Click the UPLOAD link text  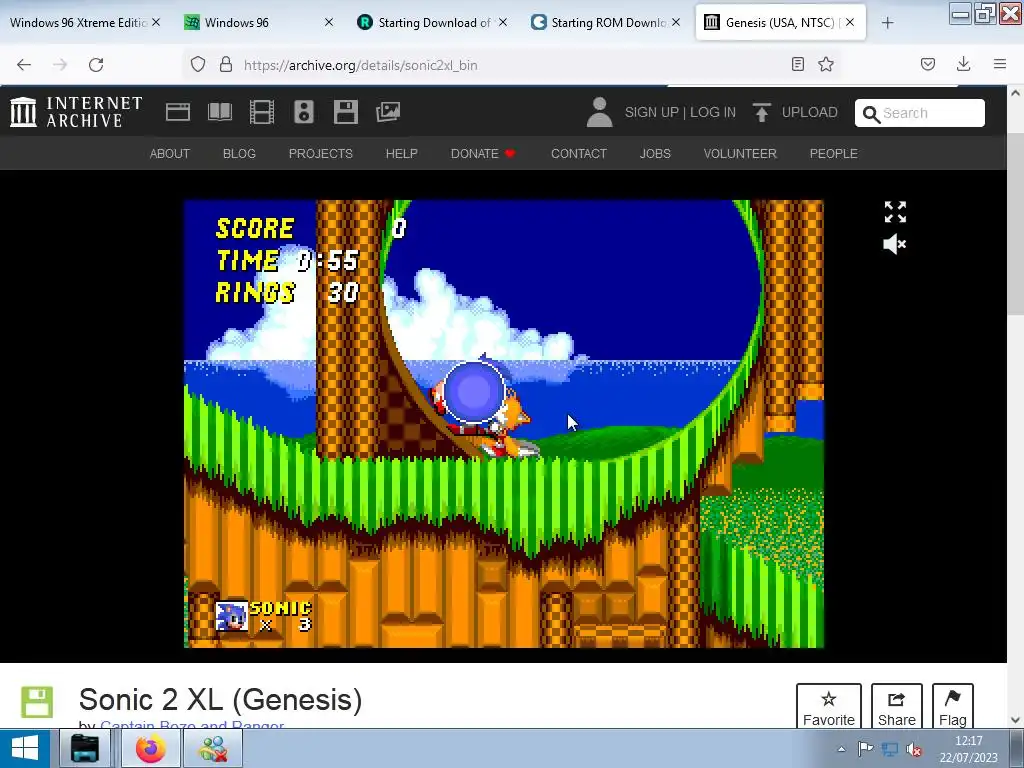[809, 112]
